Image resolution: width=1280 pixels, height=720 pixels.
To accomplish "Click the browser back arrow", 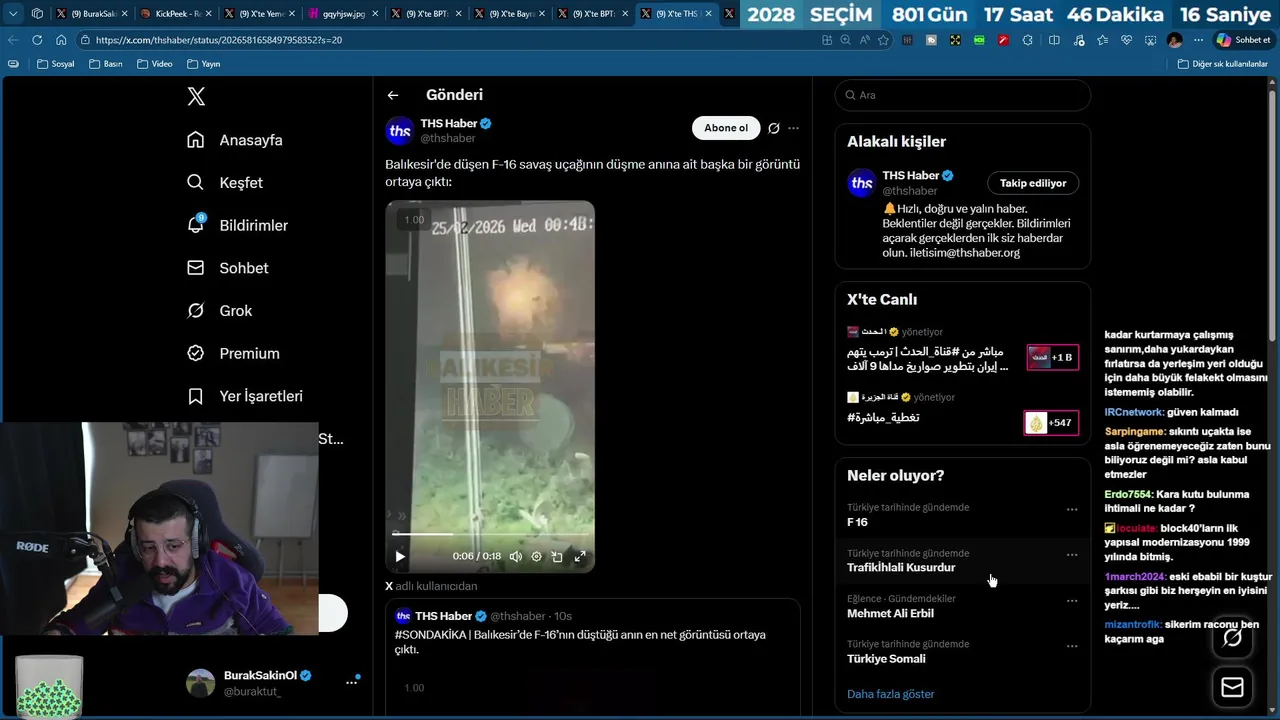I will [x=13, y=40].
